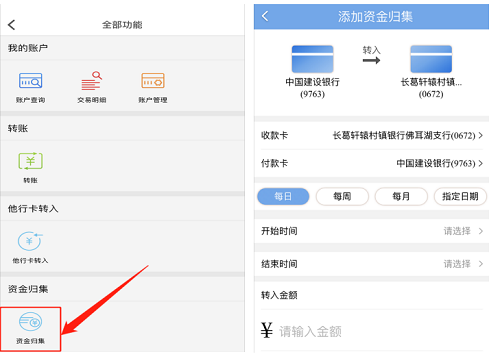Viewport: 500px width, 363px height.
Task: Go back from the 全部功能 screen
Action: click(x=12, y=25)
